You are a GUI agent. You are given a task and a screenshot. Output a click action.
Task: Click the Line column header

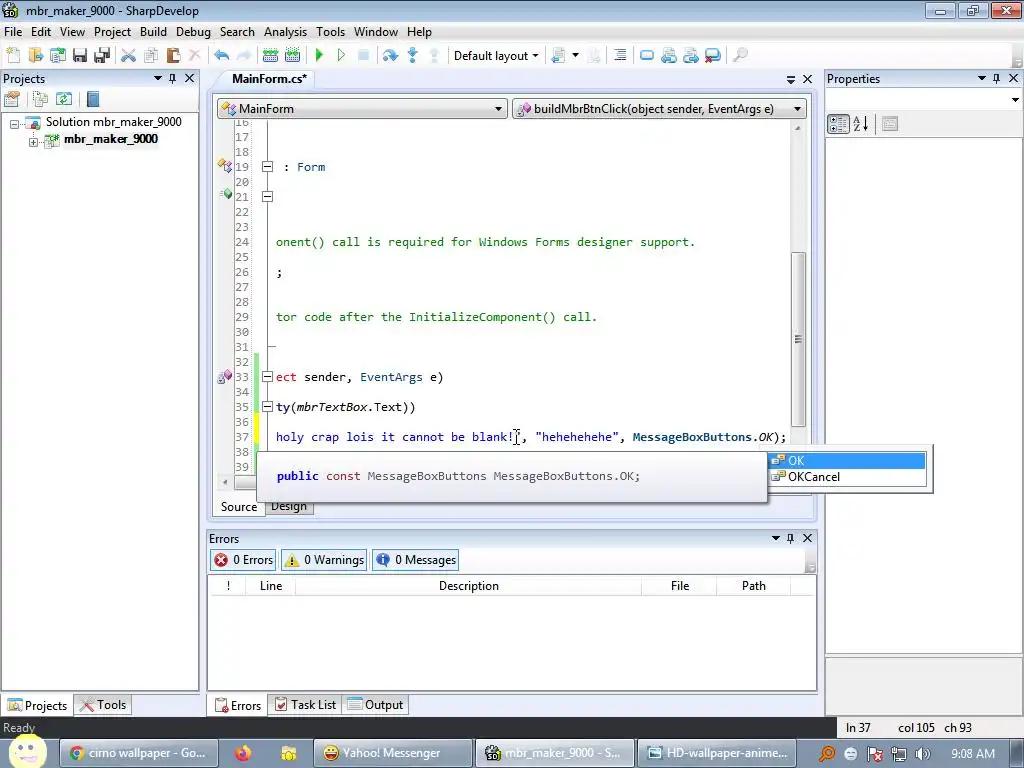pos(270,586)
